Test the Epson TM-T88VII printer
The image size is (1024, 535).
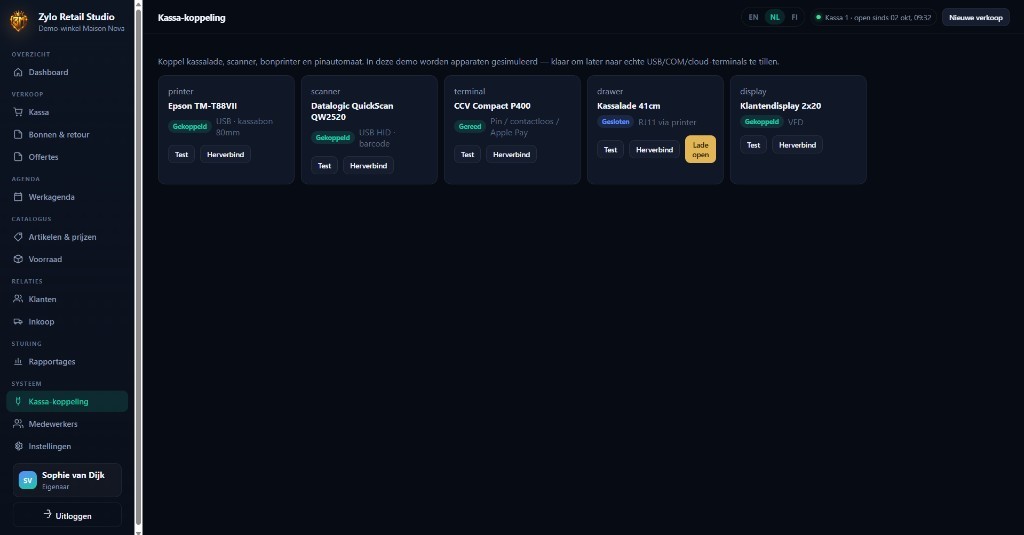tap(182, 154)
